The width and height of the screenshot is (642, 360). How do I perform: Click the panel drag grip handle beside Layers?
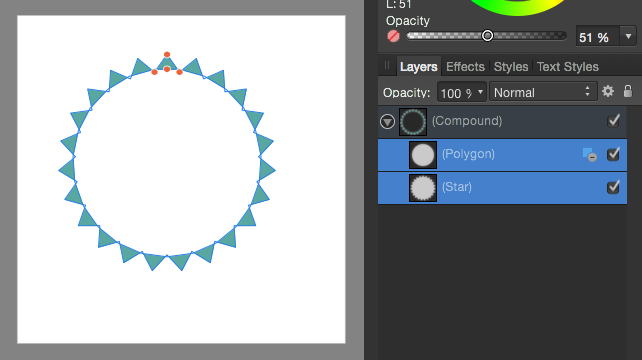coord(387,66)
